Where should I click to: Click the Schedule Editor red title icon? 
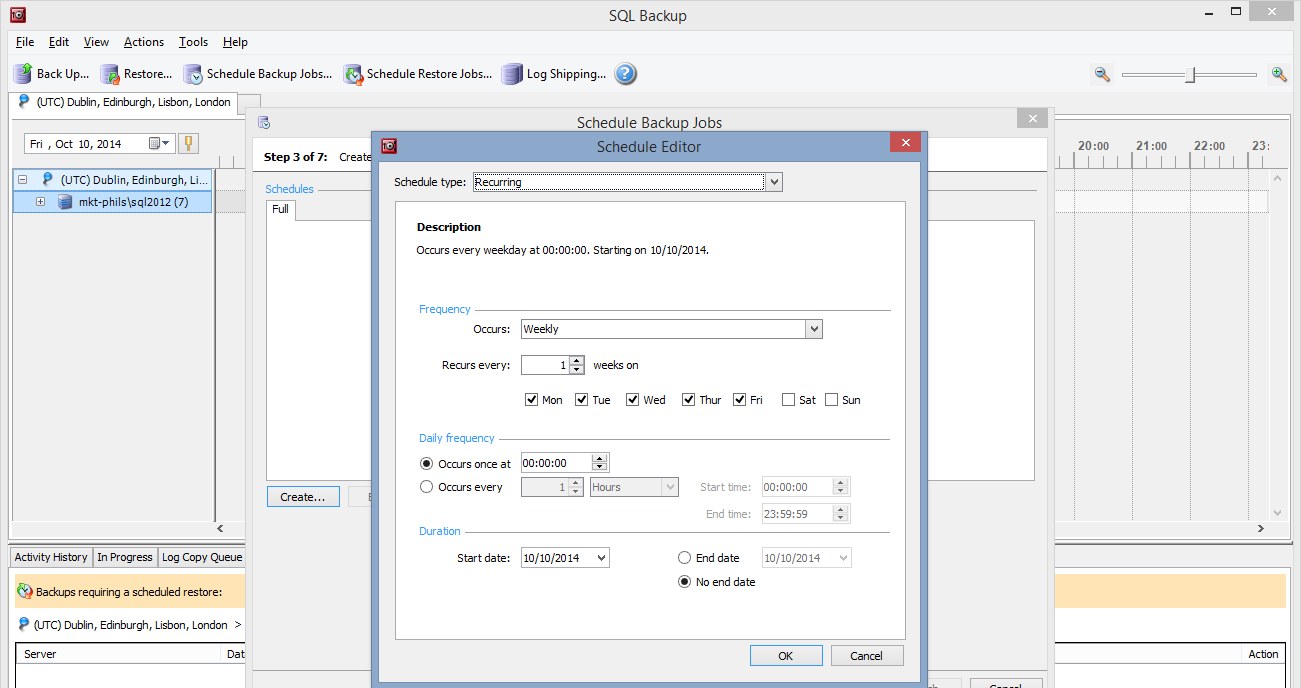click(389, 145)
